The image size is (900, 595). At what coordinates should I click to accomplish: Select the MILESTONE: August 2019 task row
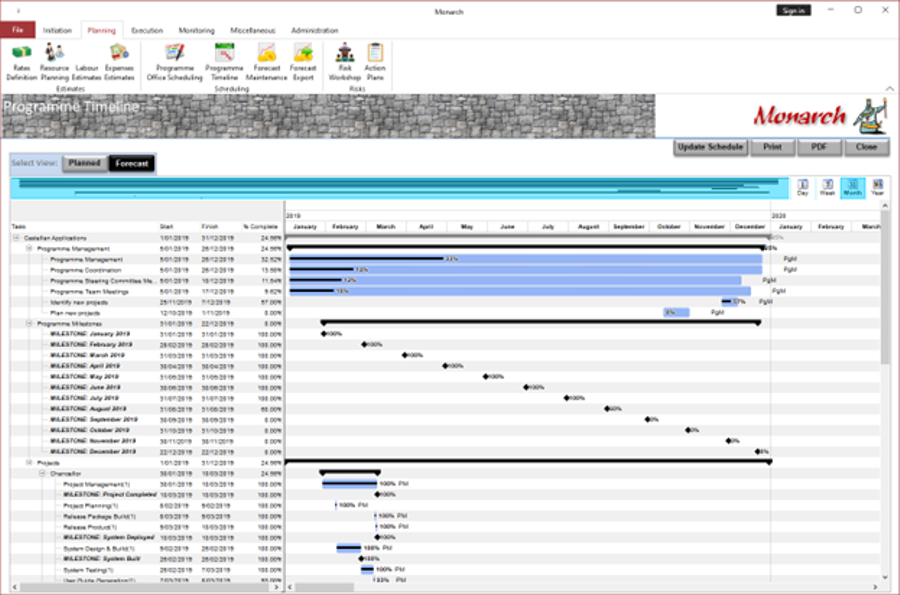[x=147, y=409]
